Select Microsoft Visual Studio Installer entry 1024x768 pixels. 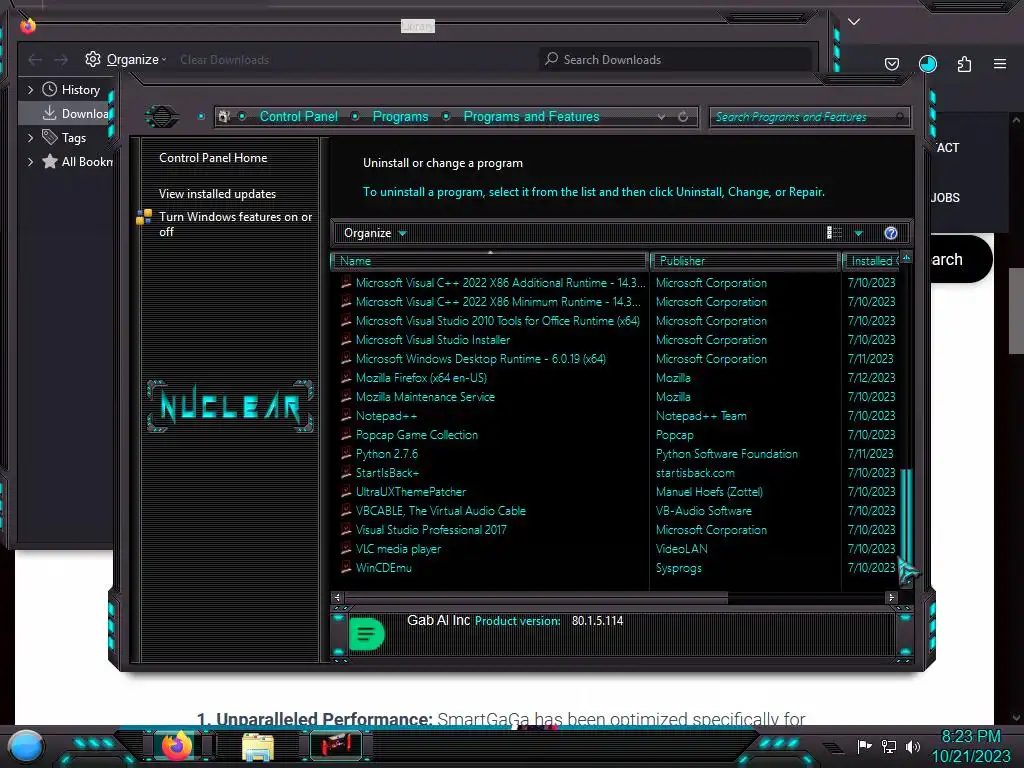pos(432,340)
